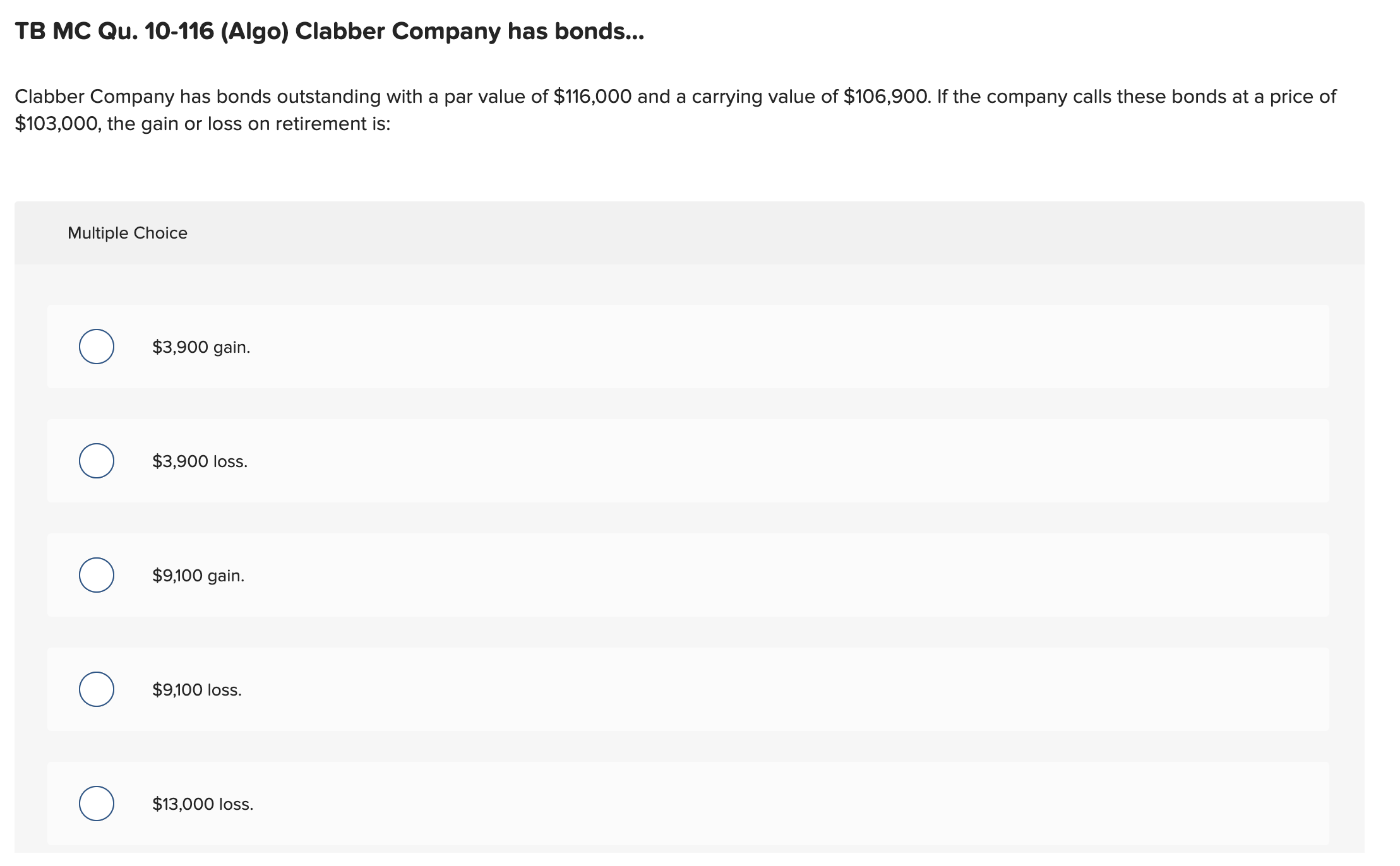Select the $13,000 loss radio button
Screen dimensions: 1400x866
(98, 804)
